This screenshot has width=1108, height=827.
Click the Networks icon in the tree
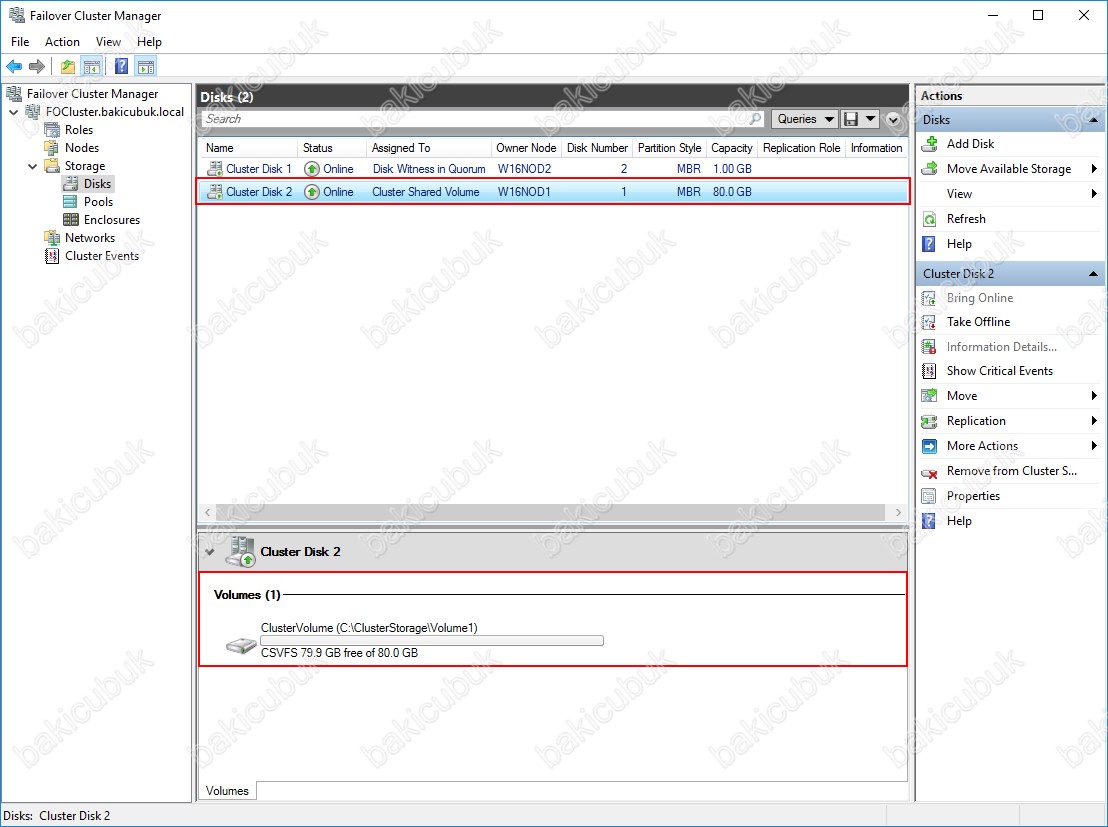click(x=52, y=237)
